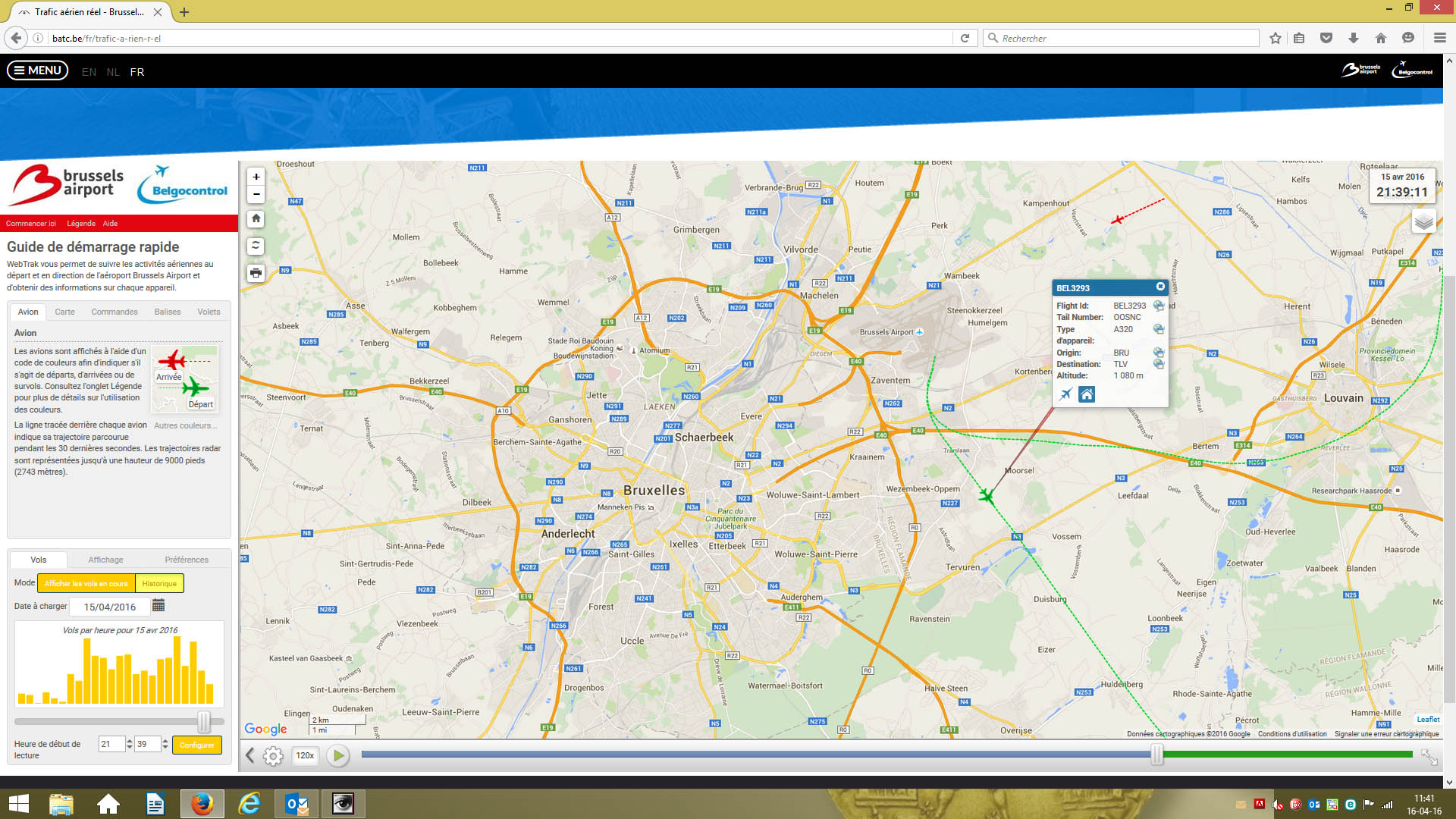
Task: Zoom out on the map
Action: [256, 194]
